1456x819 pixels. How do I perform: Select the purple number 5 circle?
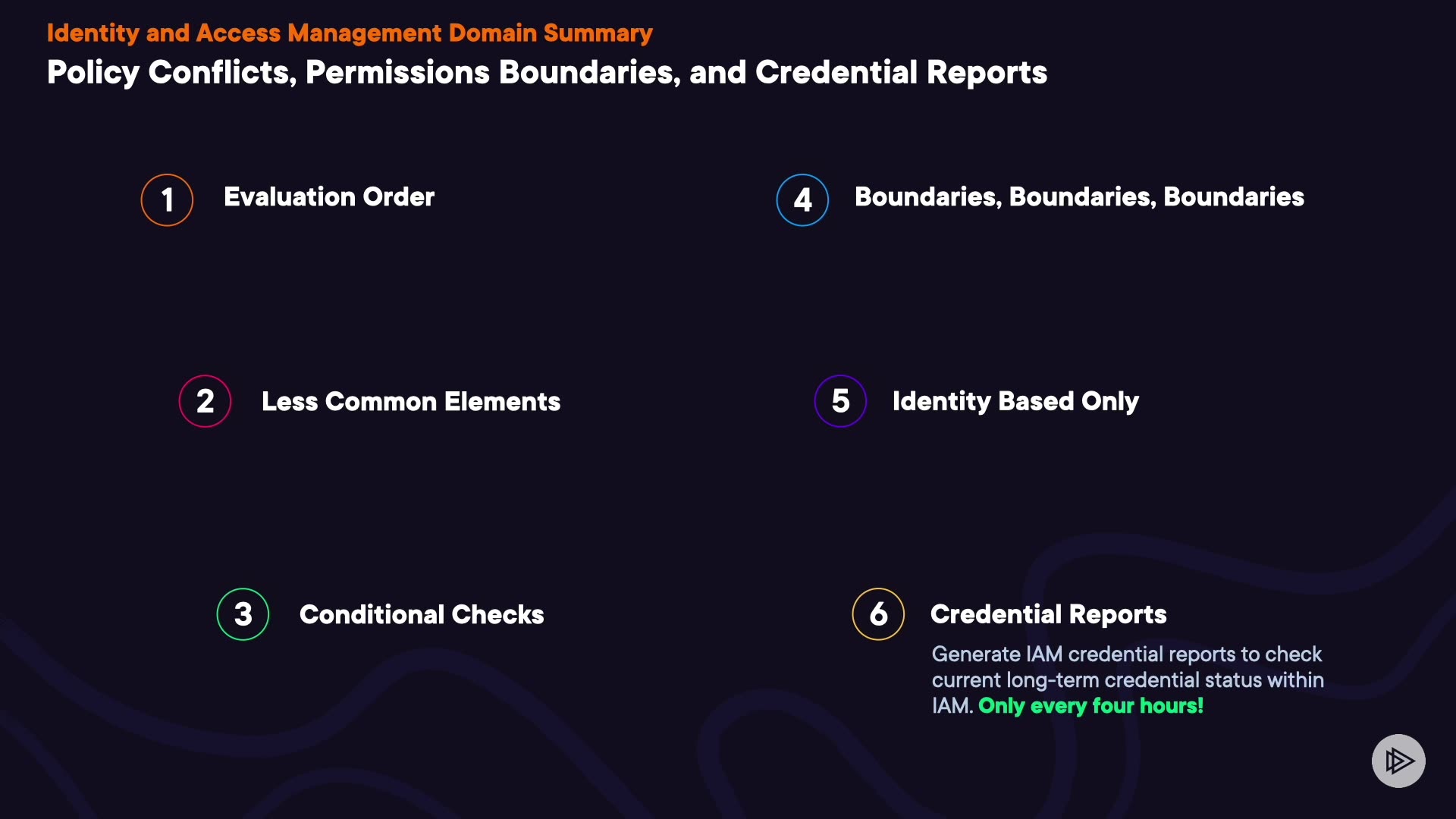tap(840, 401)
